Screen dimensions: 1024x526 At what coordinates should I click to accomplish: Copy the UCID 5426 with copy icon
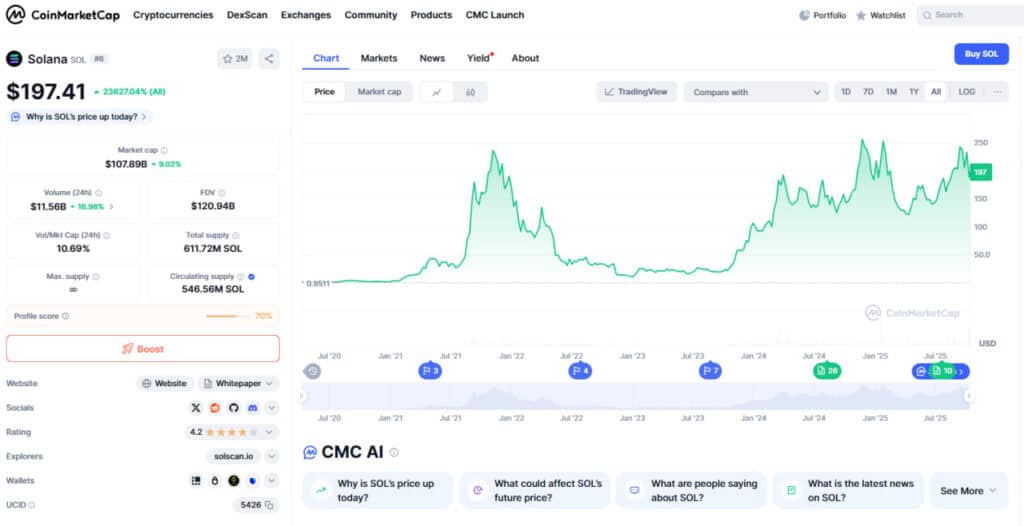271,505
